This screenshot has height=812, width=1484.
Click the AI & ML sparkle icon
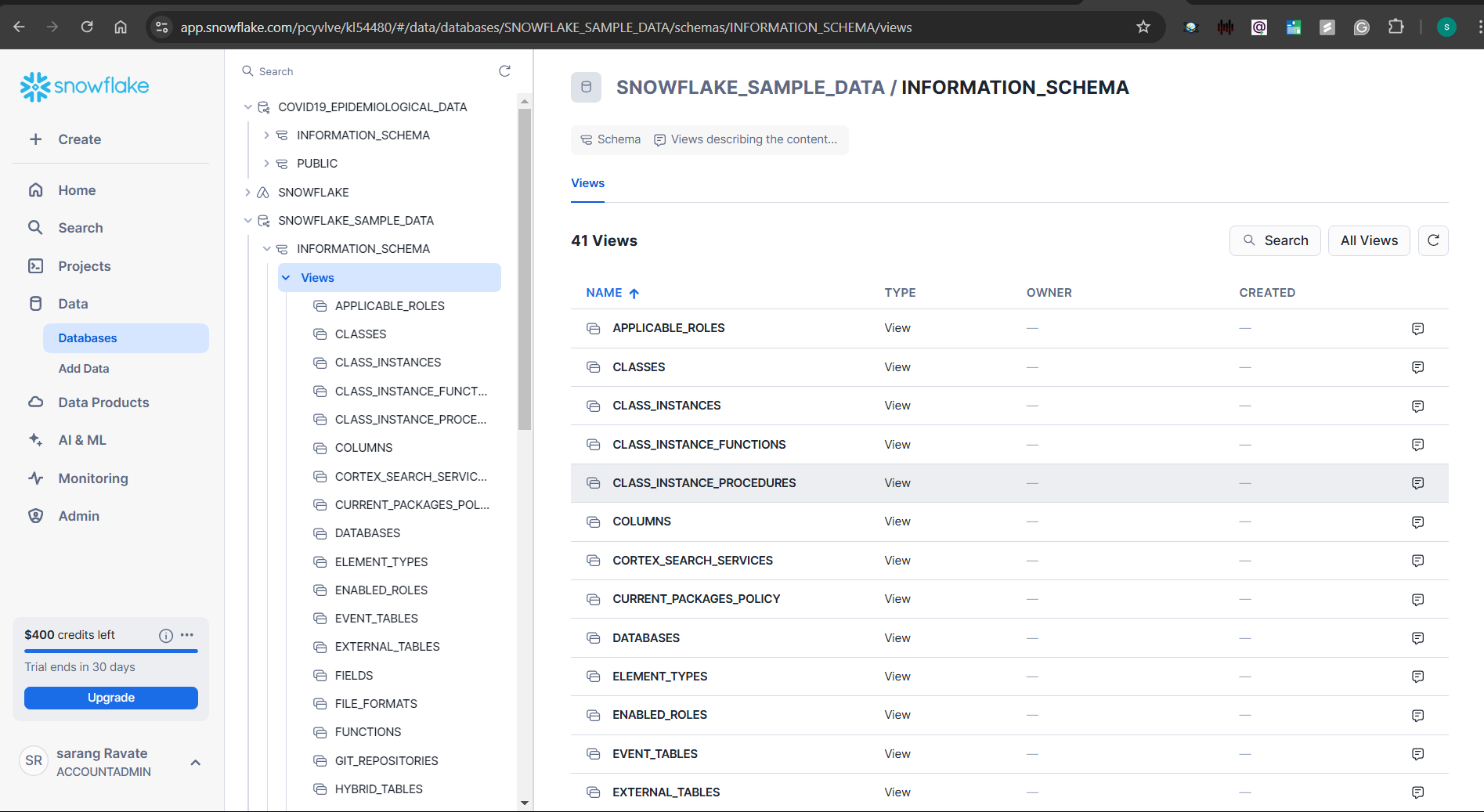(x=35, y=440)
